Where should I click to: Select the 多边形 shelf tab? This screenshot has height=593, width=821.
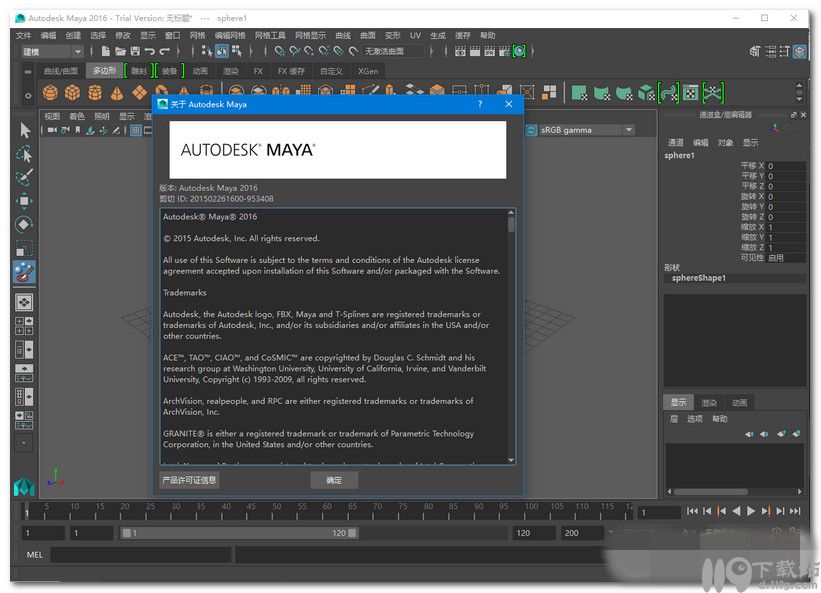coord(105,70)
